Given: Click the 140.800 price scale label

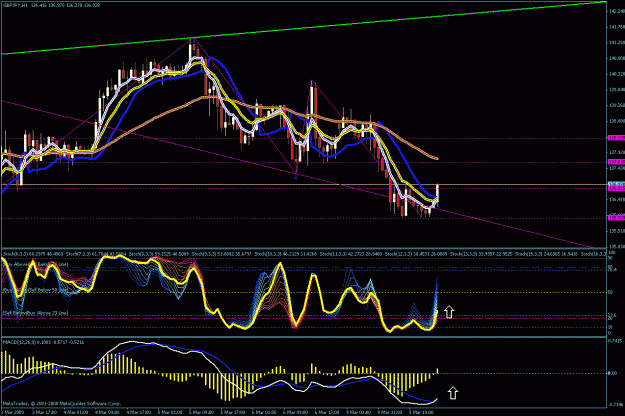Looking at the screenshot, I should (x=617, y=58).
